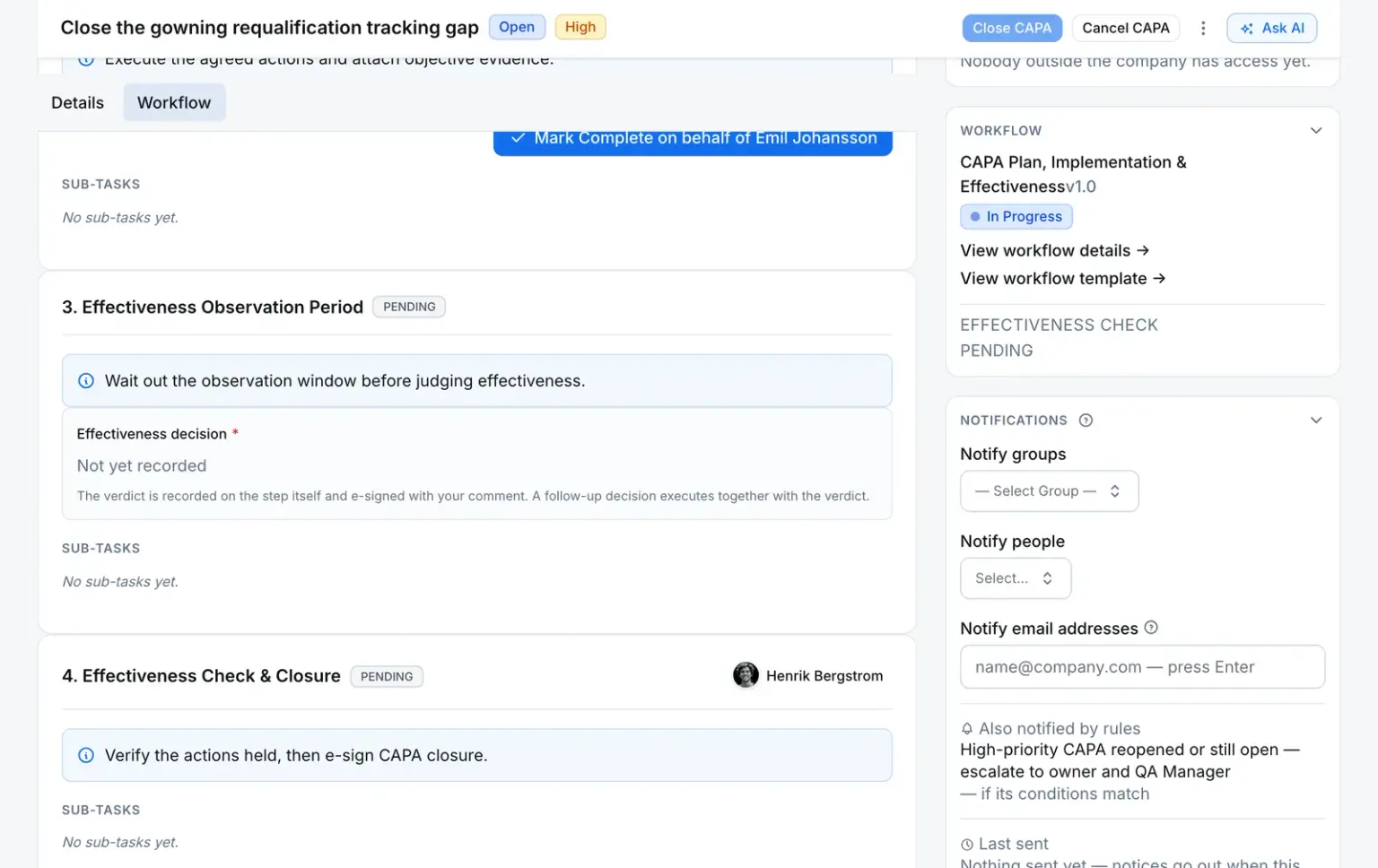Click the Open status badge
1378x868 pixels.
pos(517,28)
